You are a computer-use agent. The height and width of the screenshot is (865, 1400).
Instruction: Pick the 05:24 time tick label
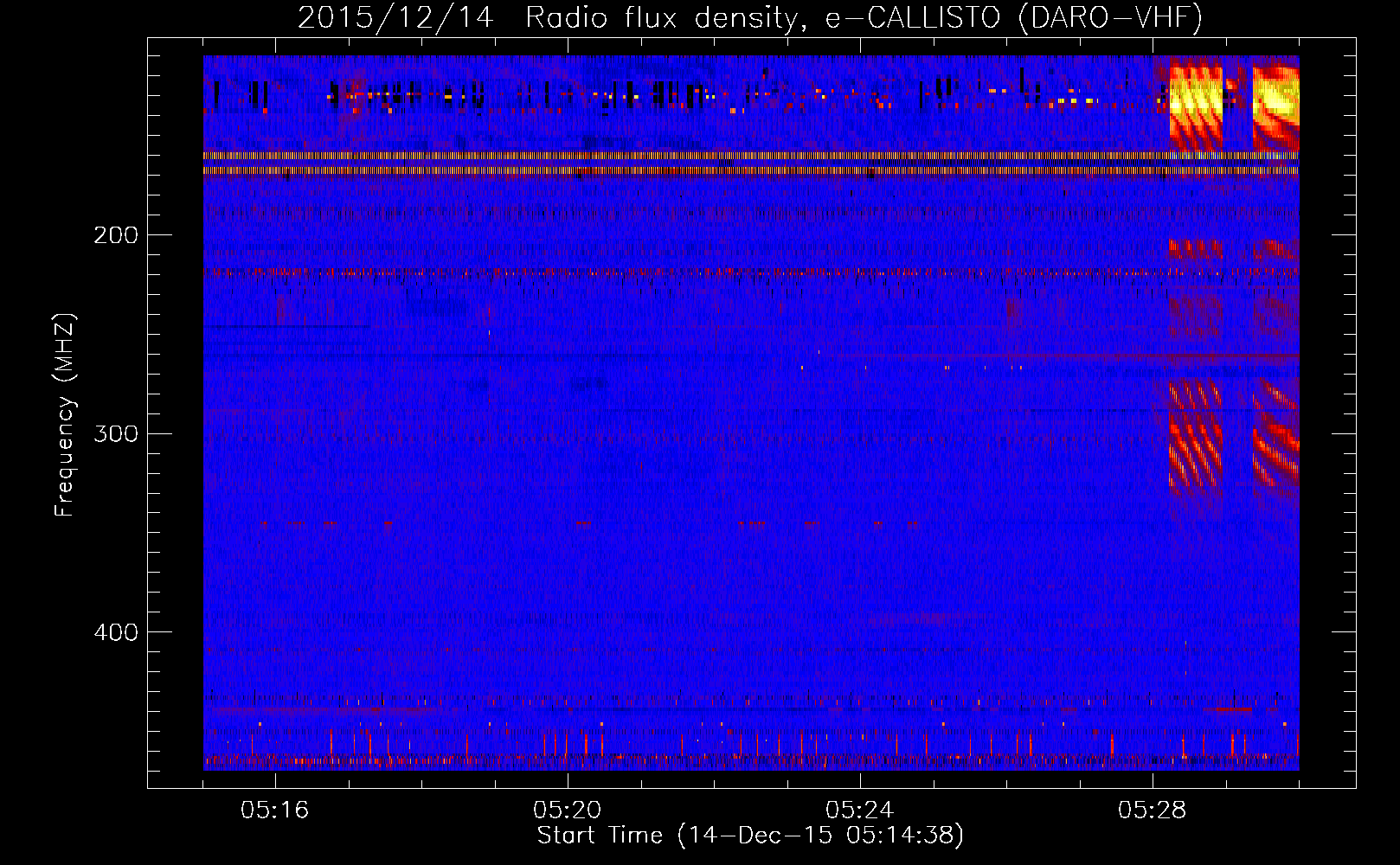pyautogui.click(x=860, y=811)
